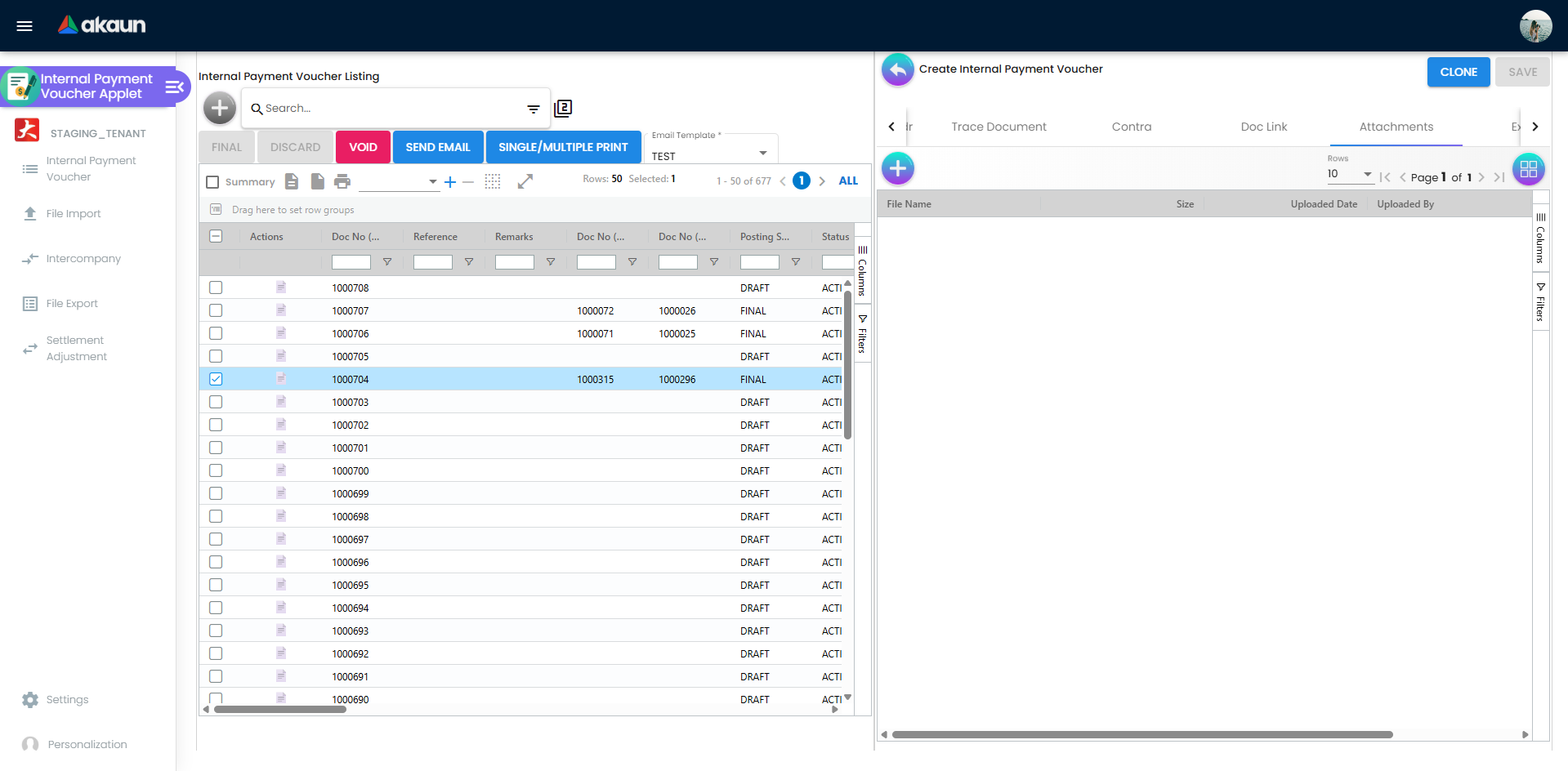This screenshot has width=1568, height=771.
Task: Expand the attachments Rows per page dropdown
Action: click(x=1349, y=174)
